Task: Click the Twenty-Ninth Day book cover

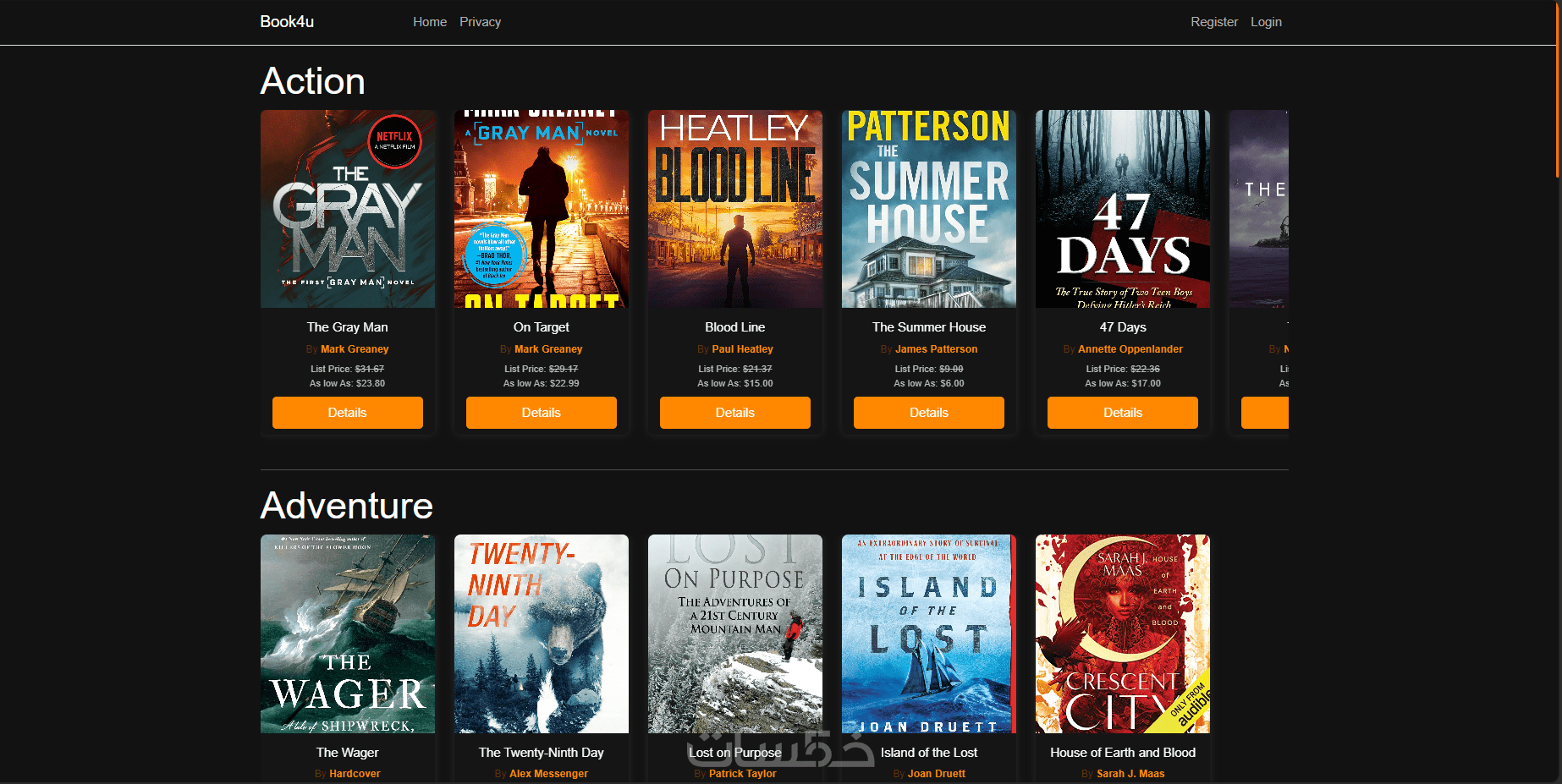Action: coord(542,633)
